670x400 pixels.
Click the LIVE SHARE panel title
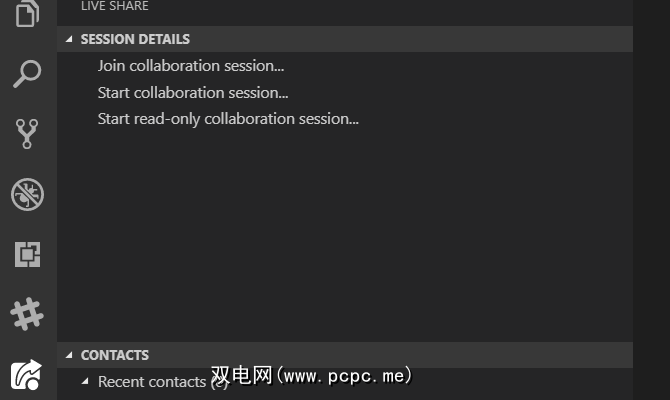coord(115,6)
